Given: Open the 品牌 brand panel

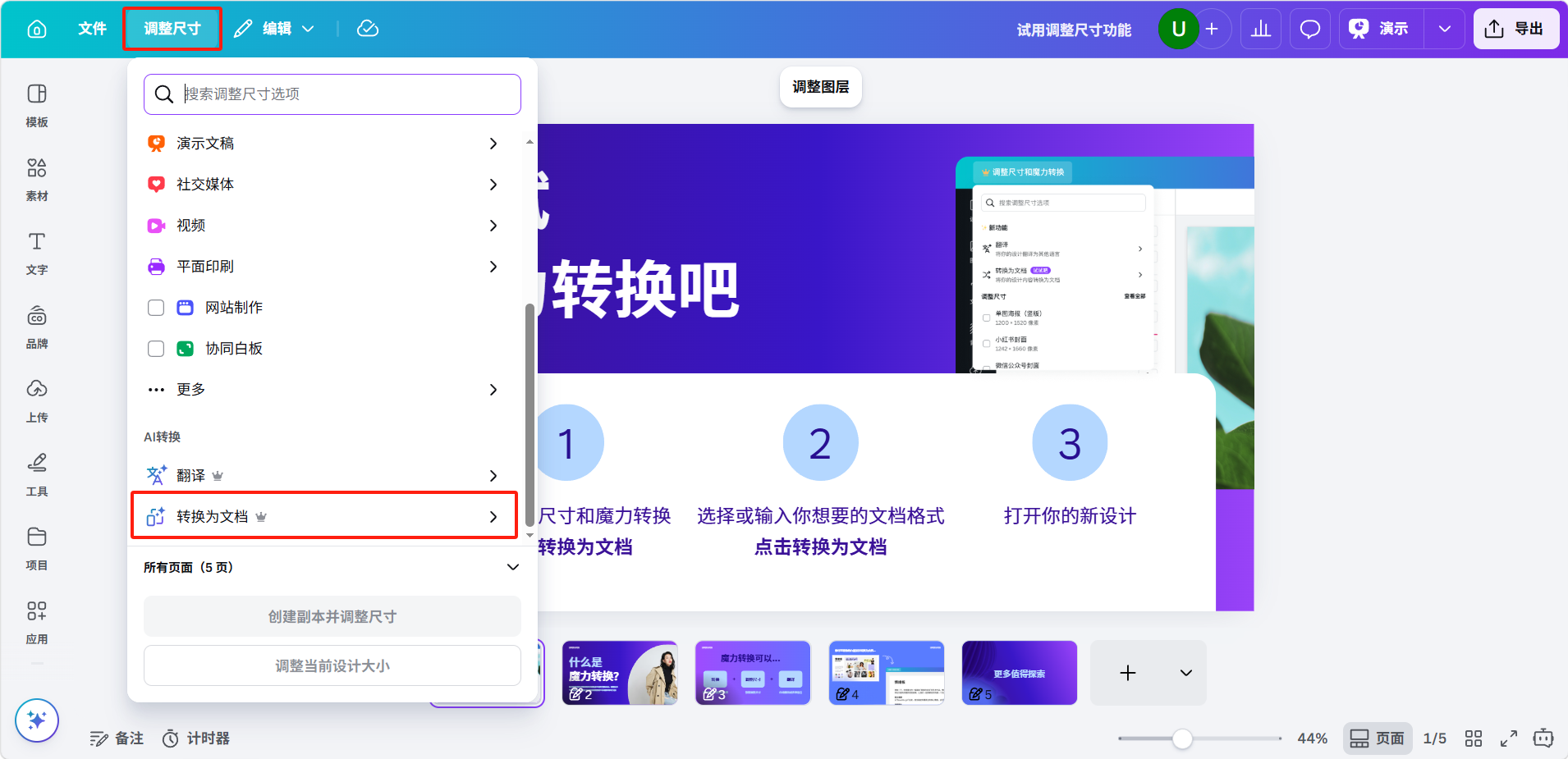Looking at the screenshot, I should [37, 327].
